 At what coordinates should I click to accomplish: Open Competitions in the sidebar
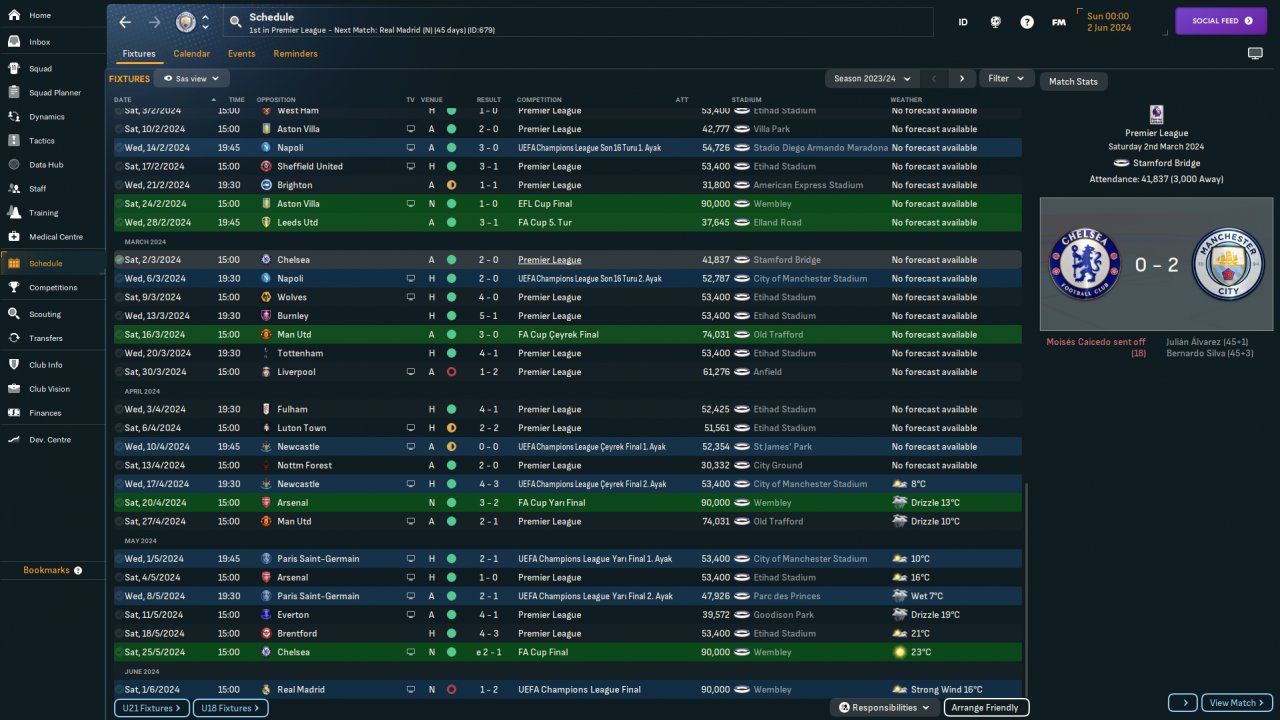click(x=52, y=288)
